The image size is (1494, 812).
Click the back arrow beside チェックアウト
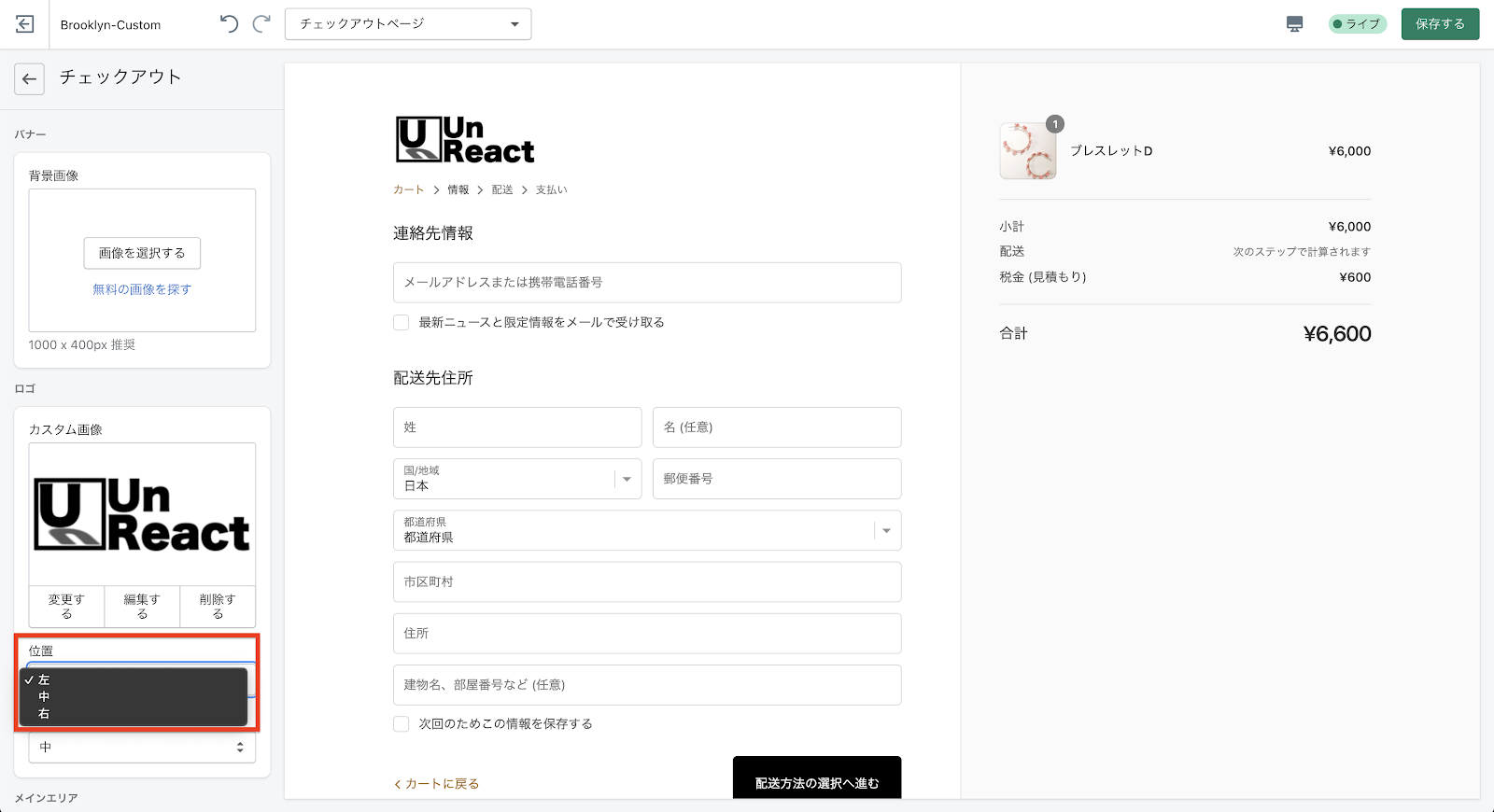[30, 79]
